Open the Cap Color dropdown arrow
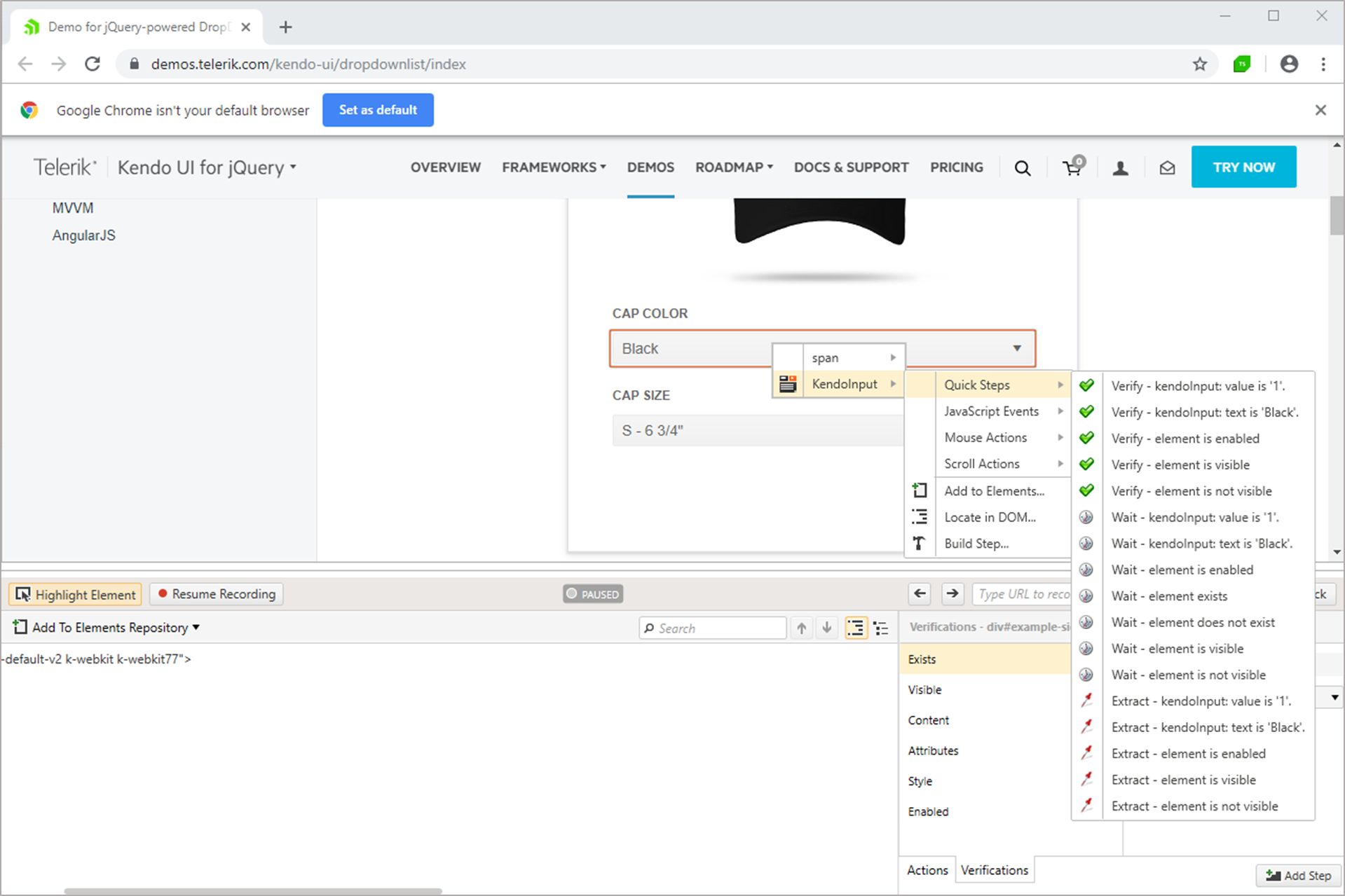 [1016, 349]
